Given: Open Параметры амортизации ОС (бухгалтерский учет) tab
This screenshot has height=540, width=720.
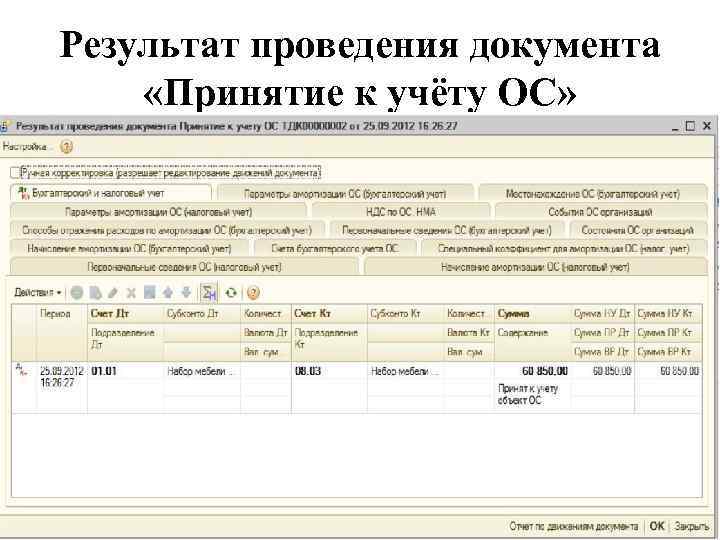Looking at the screenshot, I should 345,194.
